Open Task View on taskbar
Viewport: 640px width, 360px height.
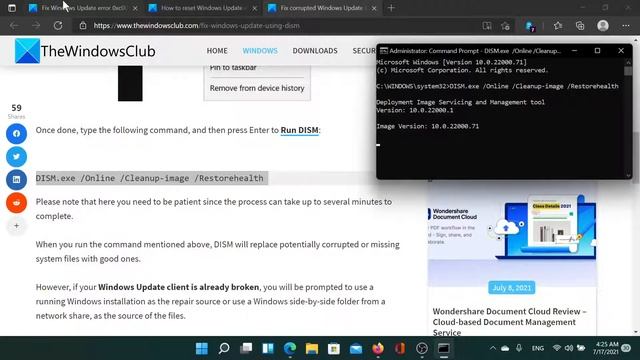pos(246,348)
